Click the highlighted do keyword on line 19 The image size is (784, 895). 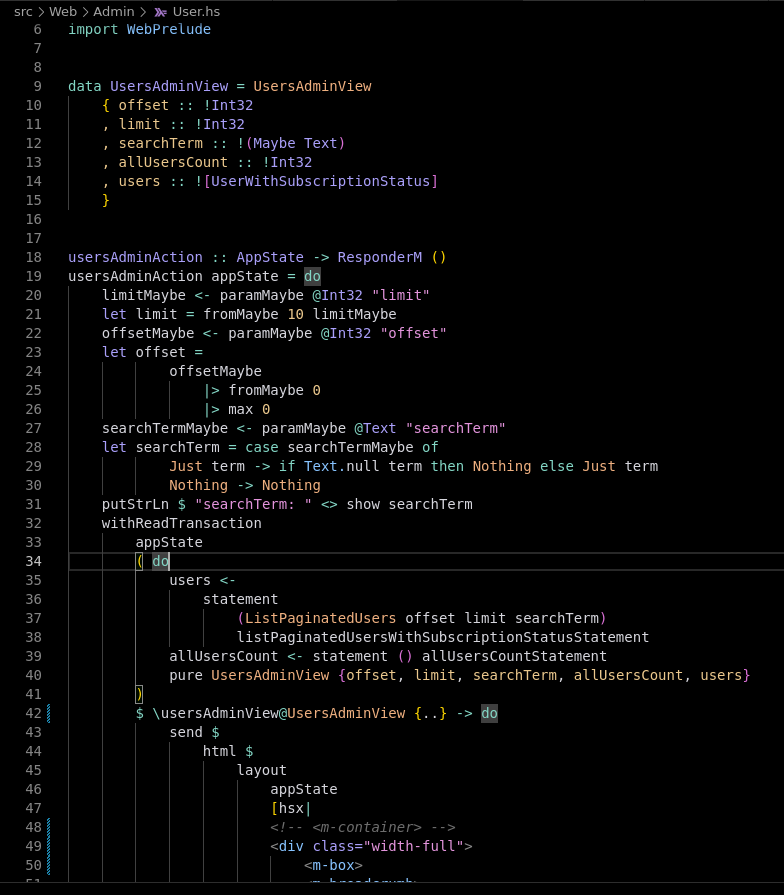(x=312, y=276)
